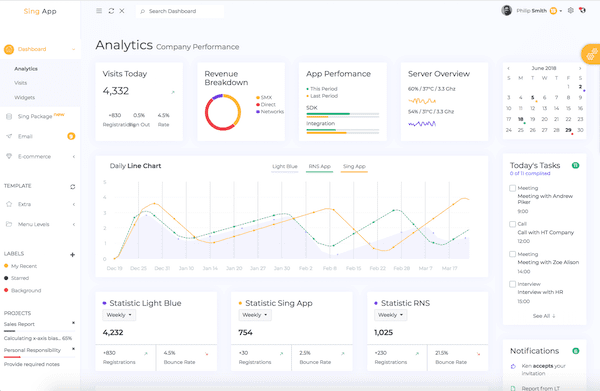
Task: Click the Philip Smith notification count badge
Action: (x=553, y=11)
